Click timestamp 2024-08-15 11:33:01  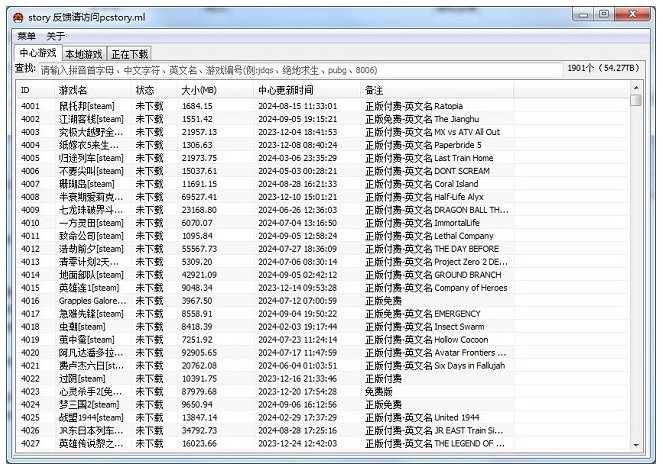(x=298, y=106)
